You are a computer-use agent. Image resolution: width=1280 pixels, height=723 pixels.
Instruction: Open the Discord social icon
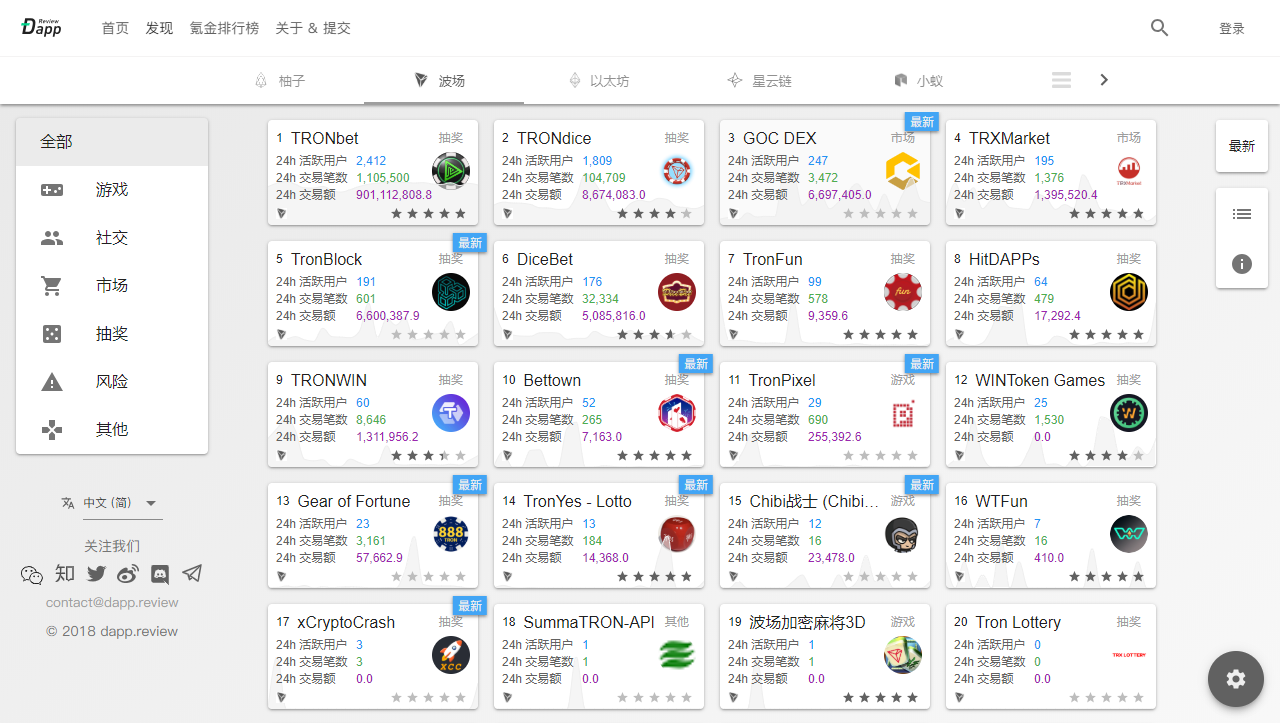pos(160,574)
